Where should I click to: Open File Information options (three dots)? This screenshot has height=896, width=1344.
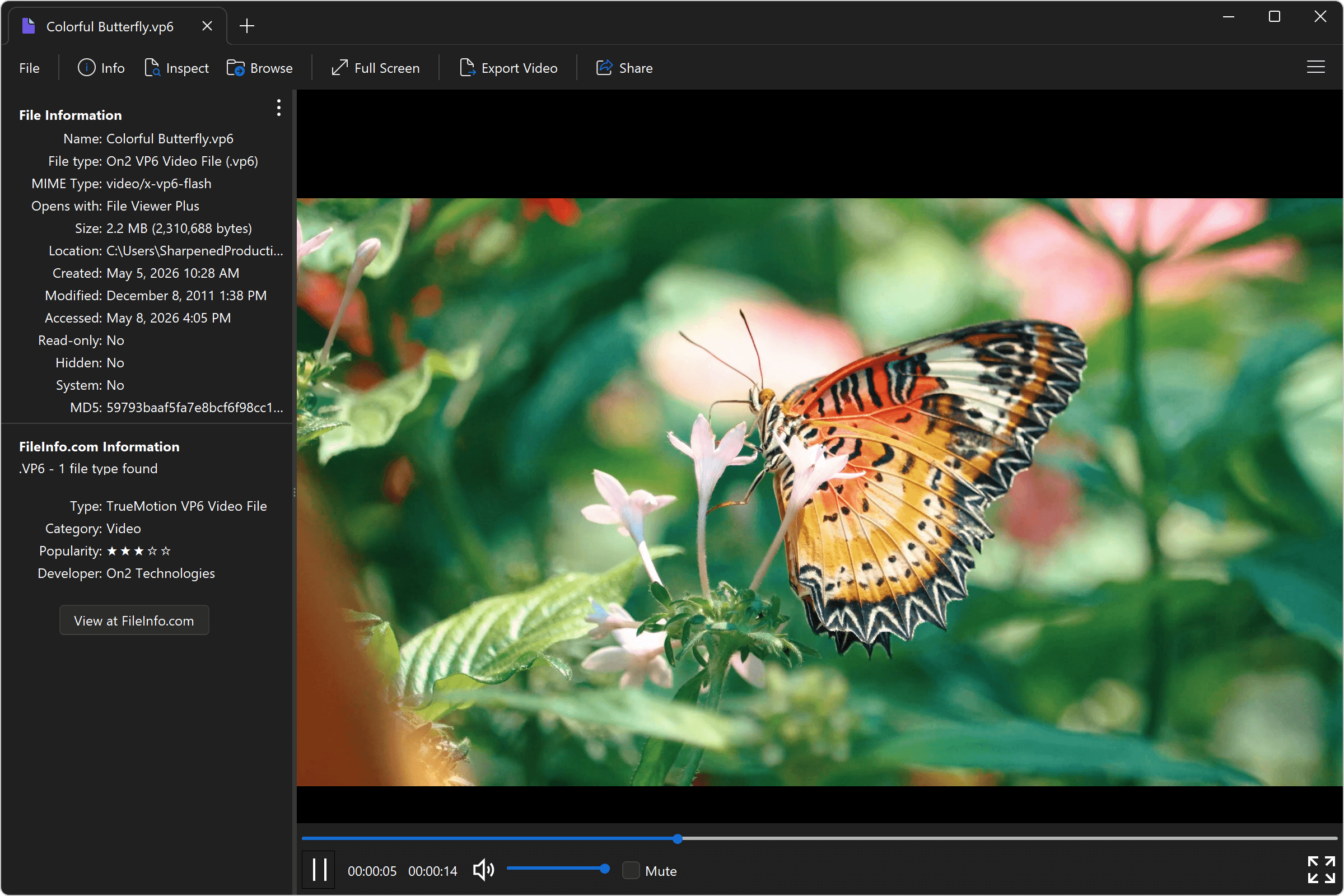pyautogui.click(x=279, y=108)
